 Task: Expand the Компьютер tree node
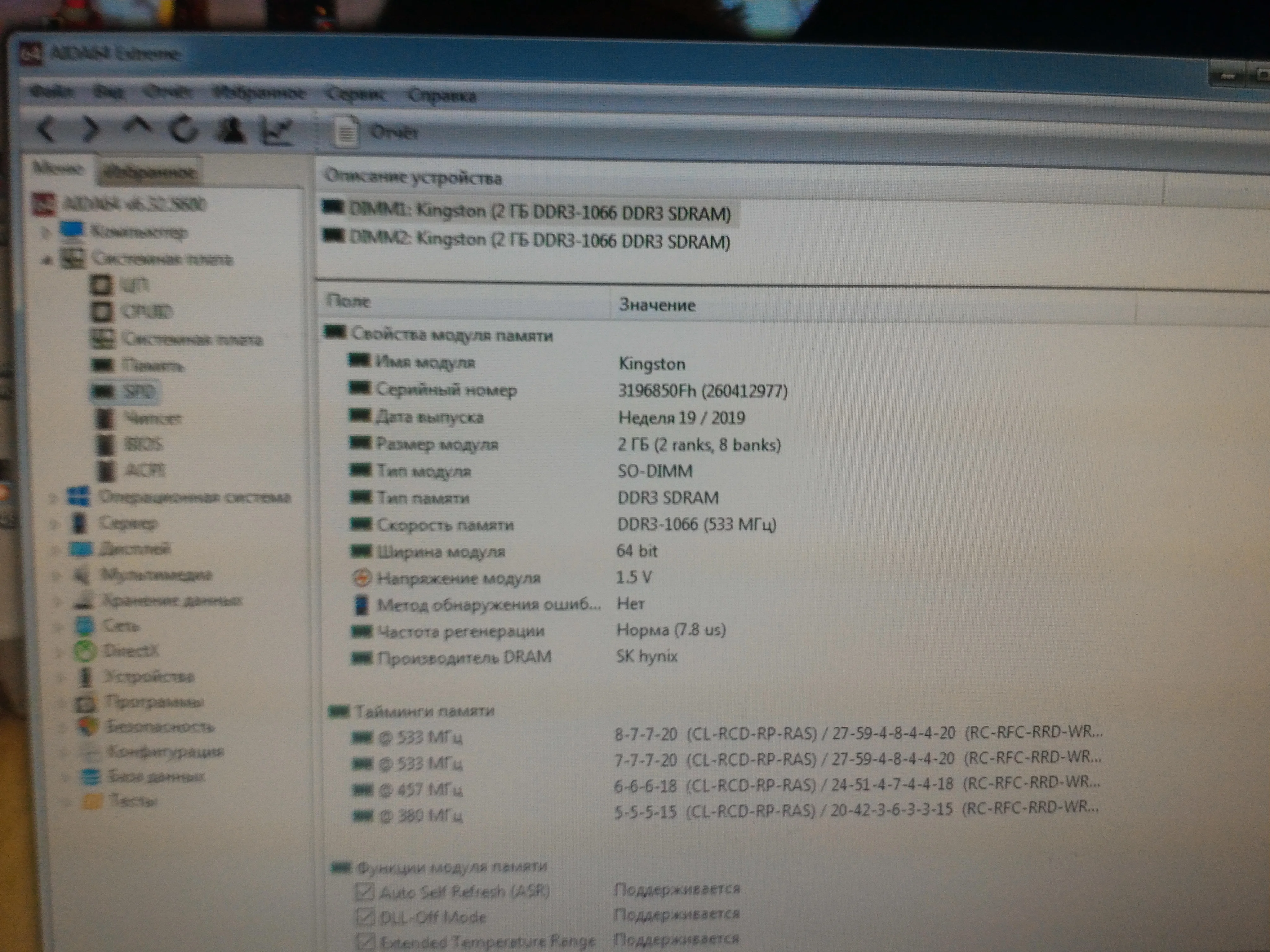[x=46, y=233]
